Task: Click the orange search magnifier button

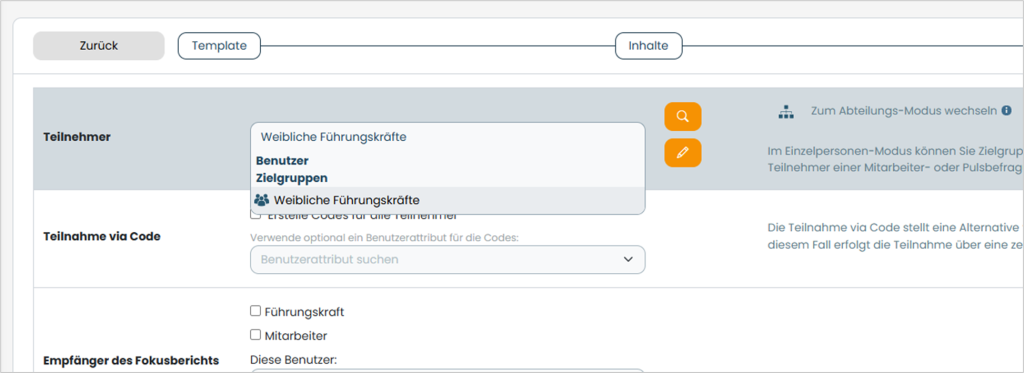Action: pos(682,116)
